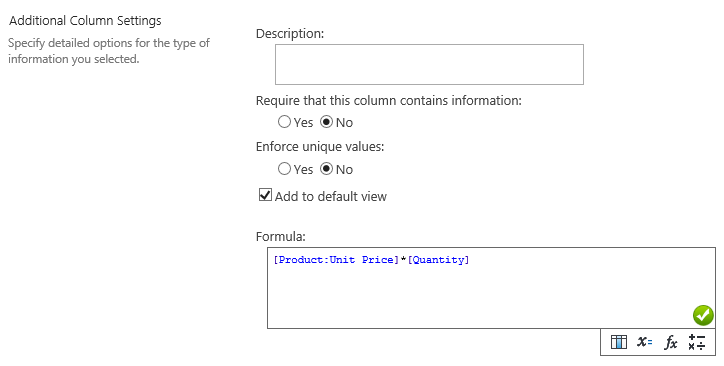Click the Formula: label

[281, 237]
